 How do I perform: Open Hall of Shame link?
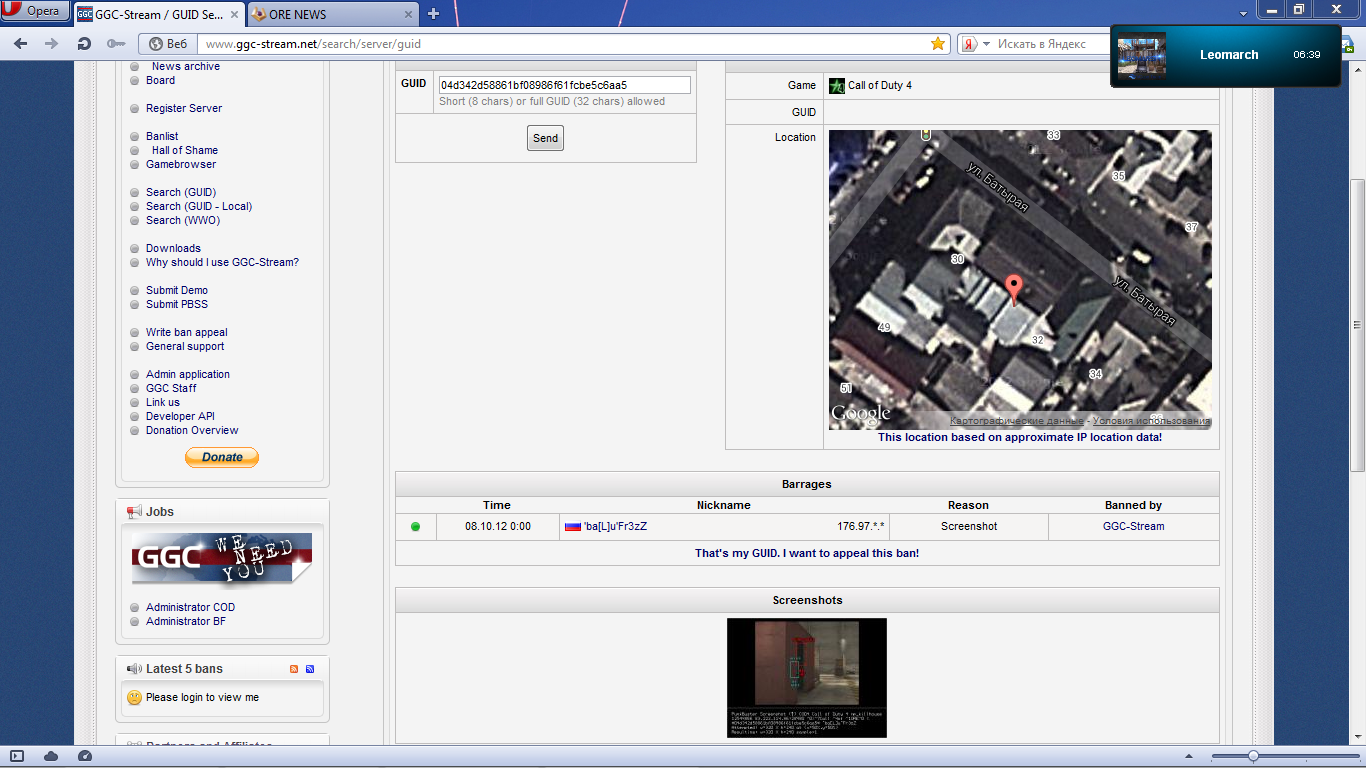[x=185, y=150]
